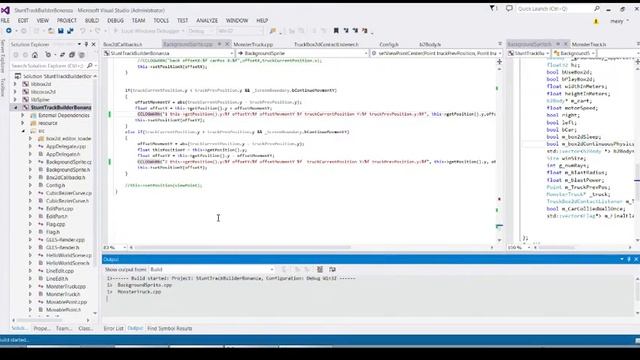Image resolution: width=640 pixels, height=360 pixels.
Task: Open the BUILD menu
Action: [x=92, y=20]
